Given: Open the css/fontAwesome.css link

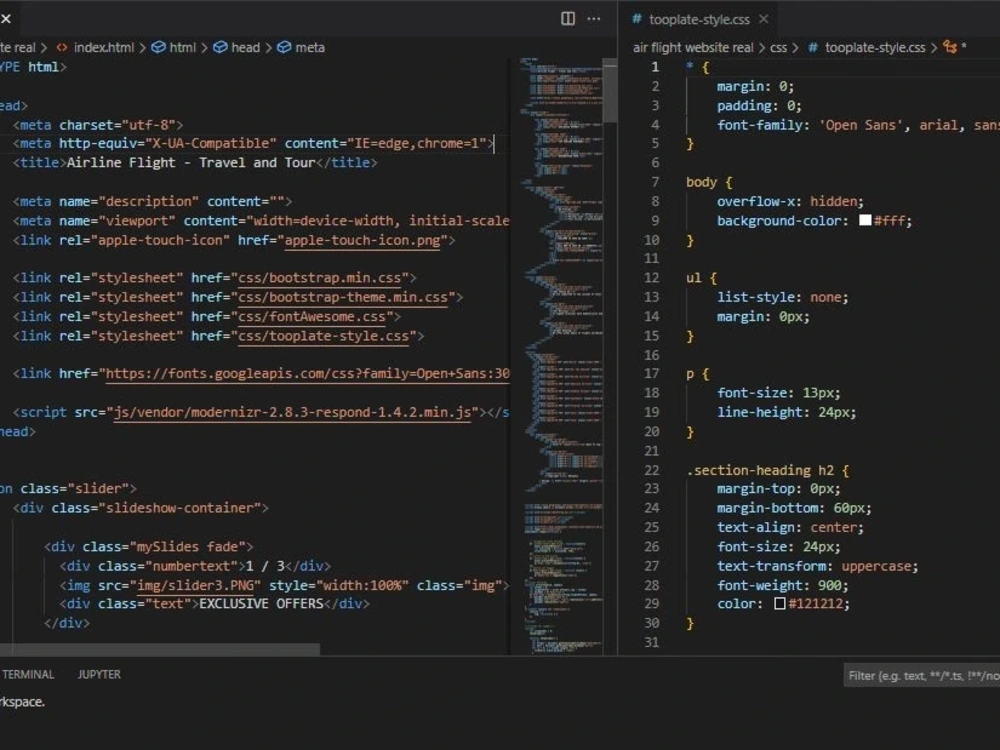Looking at the screenshot, I should pyautogui.click(x=312, y=316).
